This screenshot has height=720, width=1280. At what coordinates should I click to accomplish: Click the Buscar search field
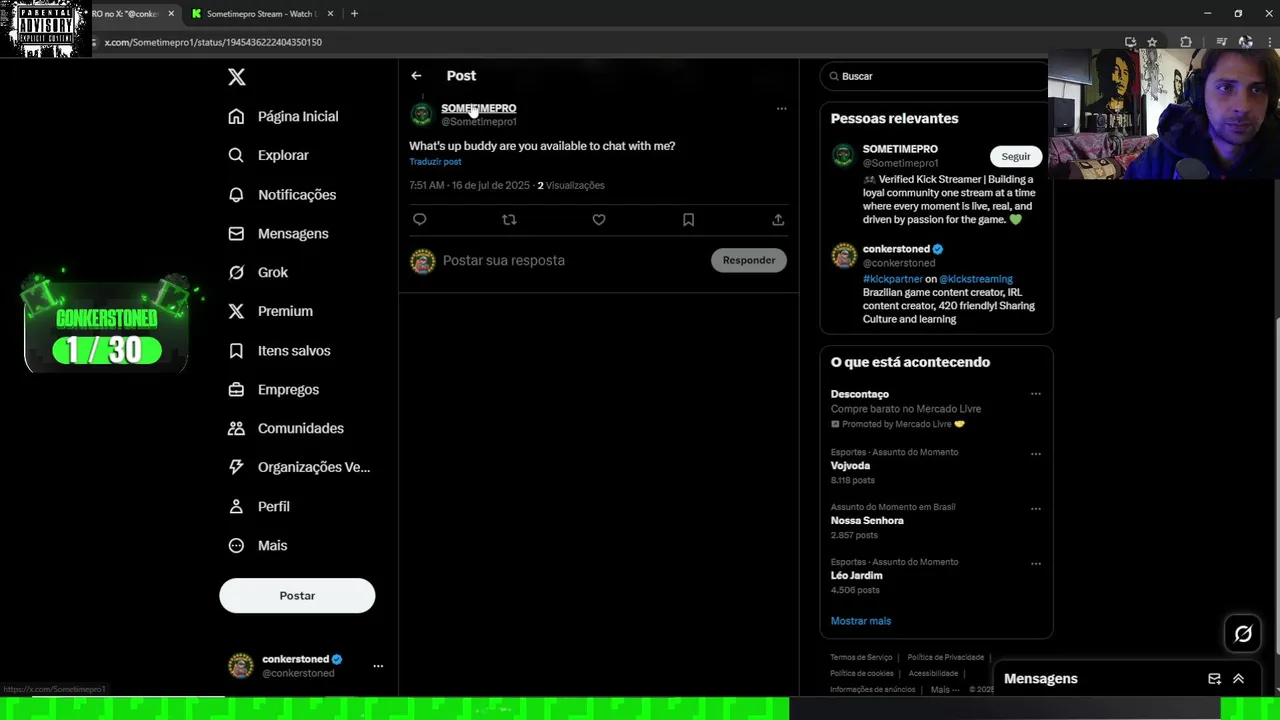(935, 76)
